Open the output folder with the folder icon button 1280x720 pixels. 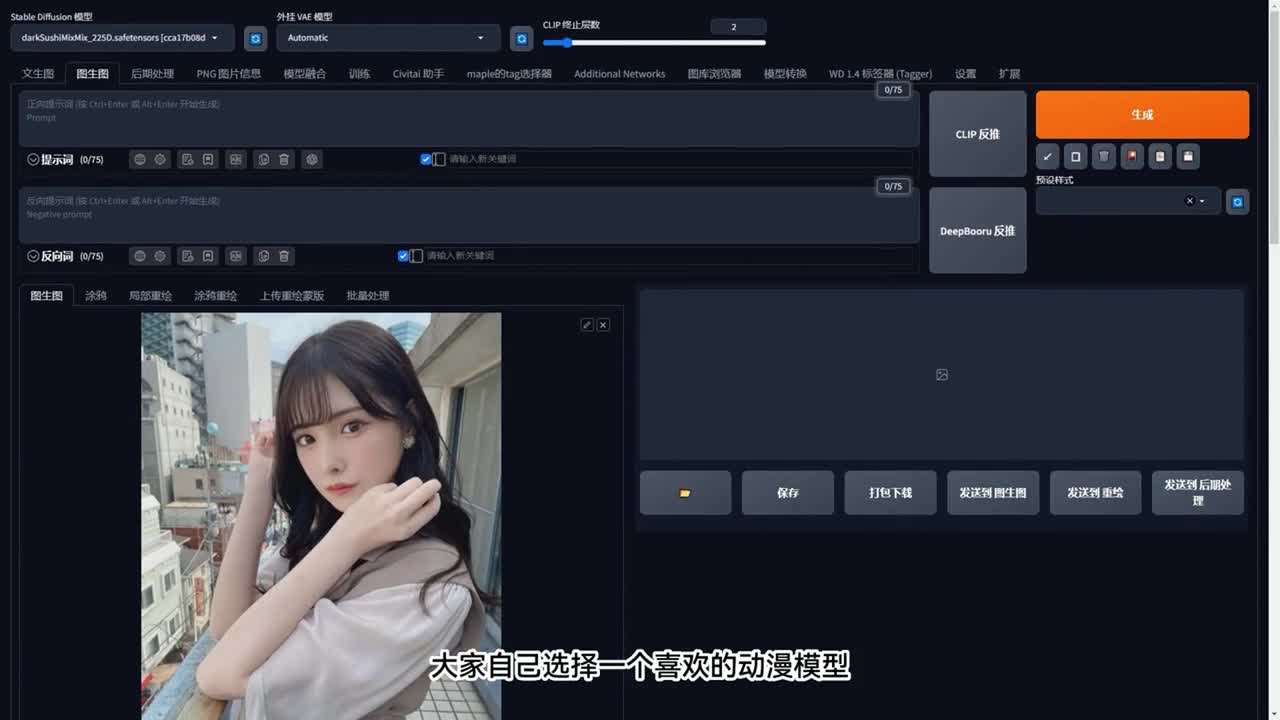[685, 493]
